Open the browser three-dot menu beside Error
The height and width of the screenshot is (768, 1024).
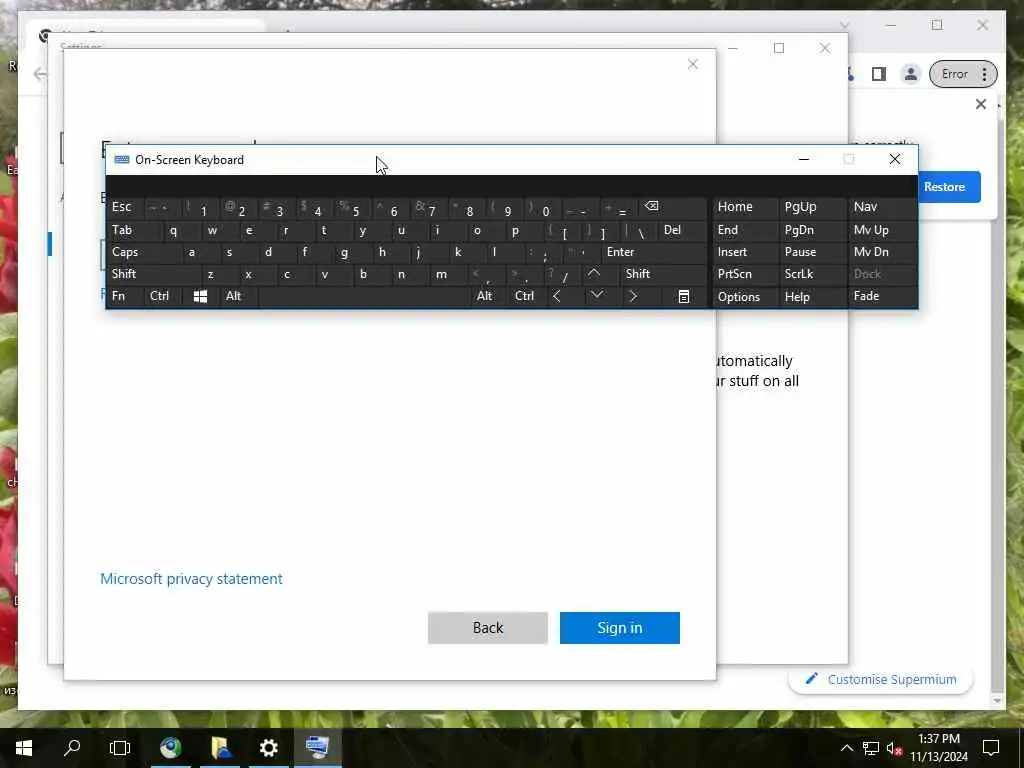(984, 74)
